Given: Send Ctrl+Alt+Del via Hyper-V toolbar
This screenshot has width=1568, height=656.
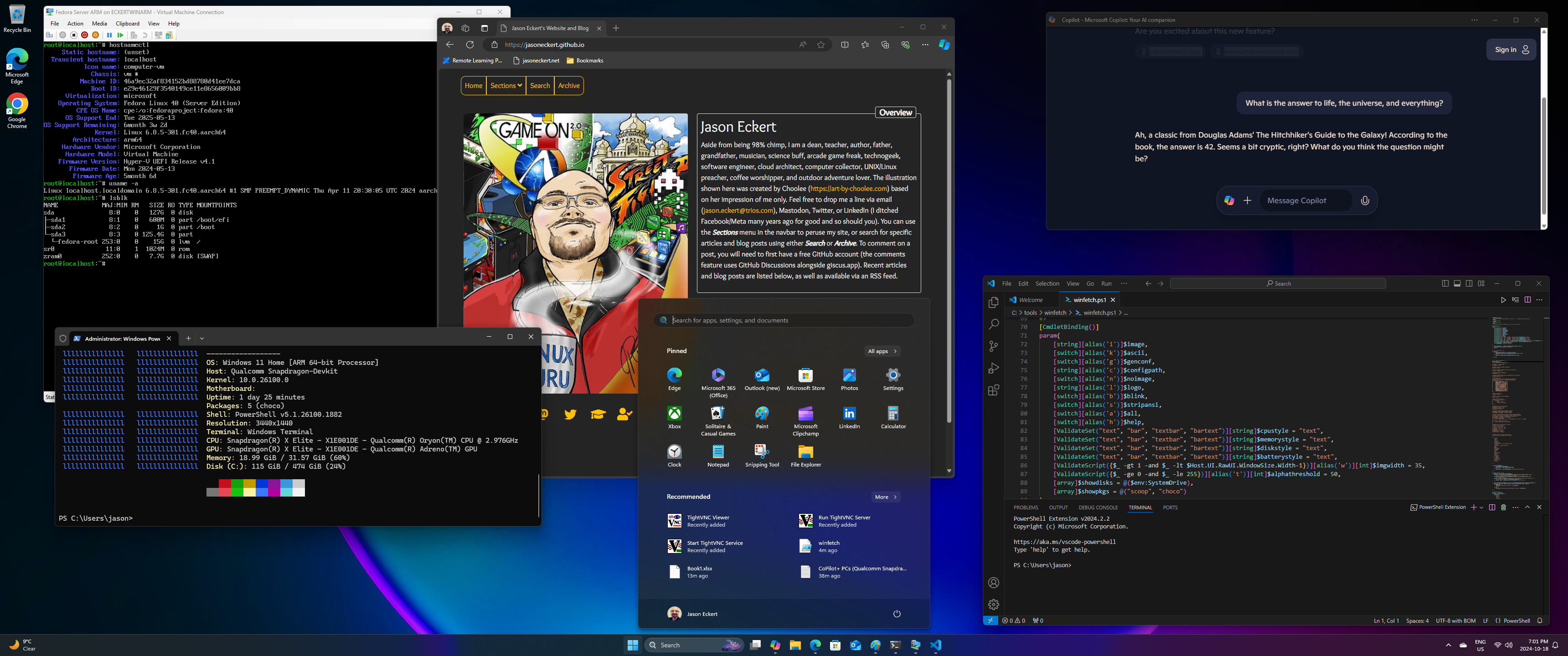Looking at the screenshot, I should [x=50, y=35].
